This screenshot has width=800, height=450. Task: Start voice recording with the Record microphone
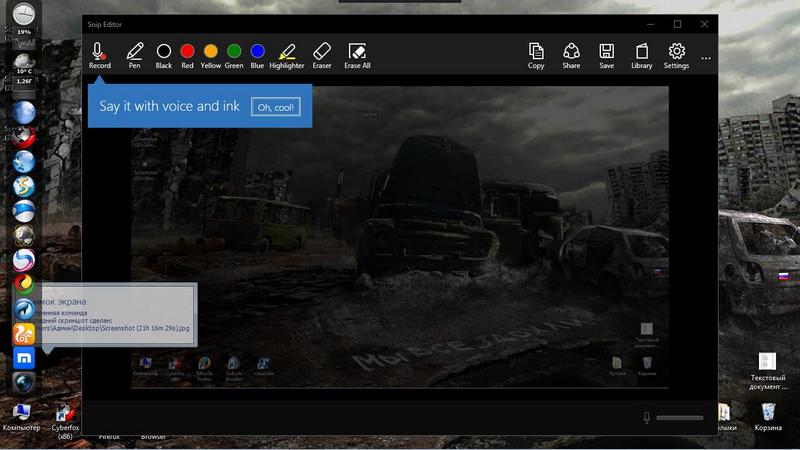pos(99,56)
